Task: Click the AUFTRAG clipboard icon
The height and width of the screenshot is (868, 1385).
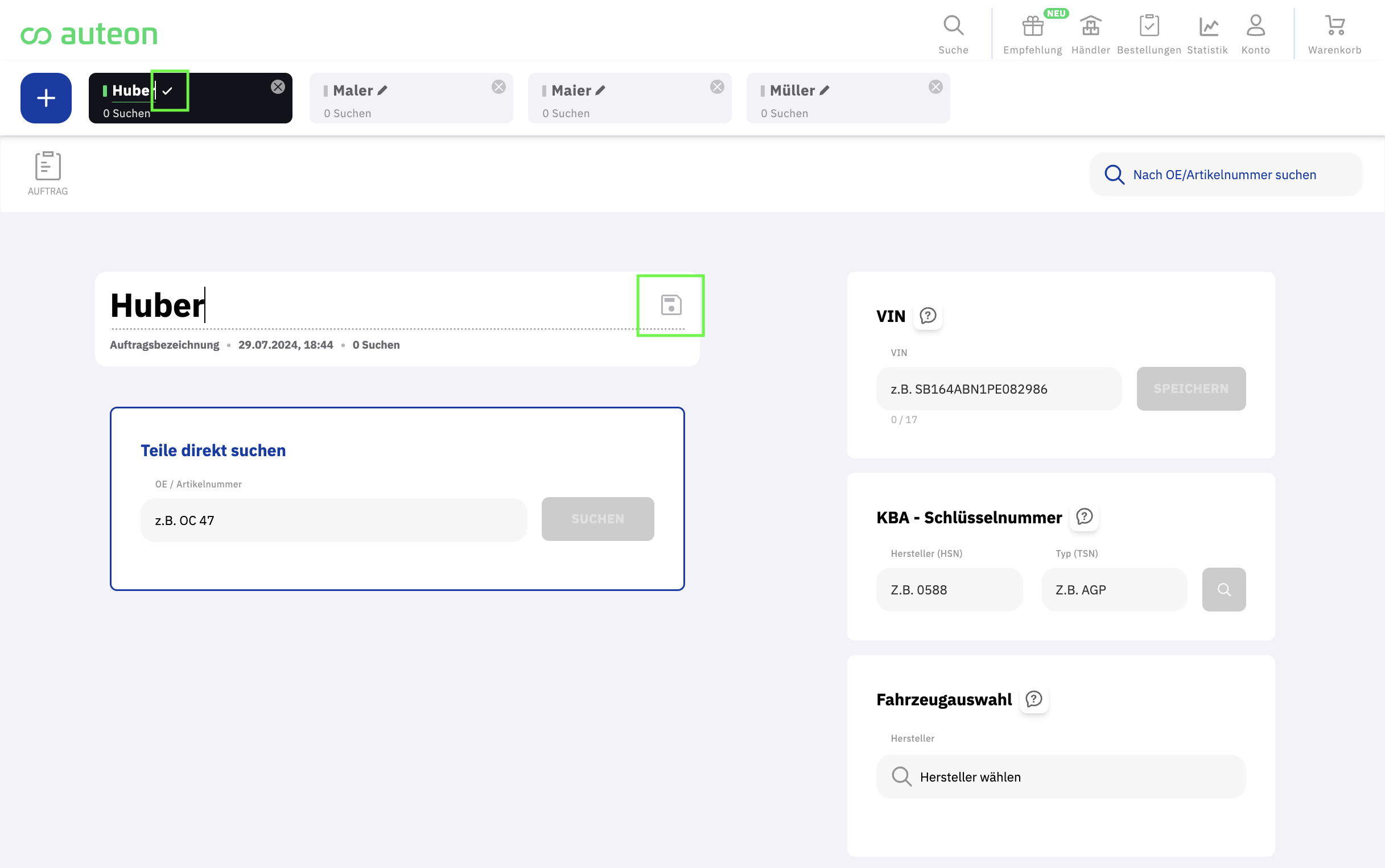Action: click(48, 167)
